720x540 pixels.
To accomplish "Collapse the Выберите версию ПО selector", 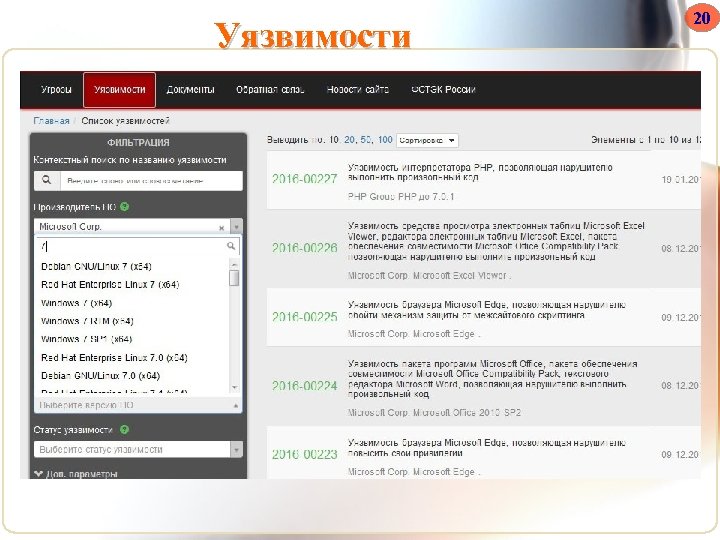I will (138, 405).
